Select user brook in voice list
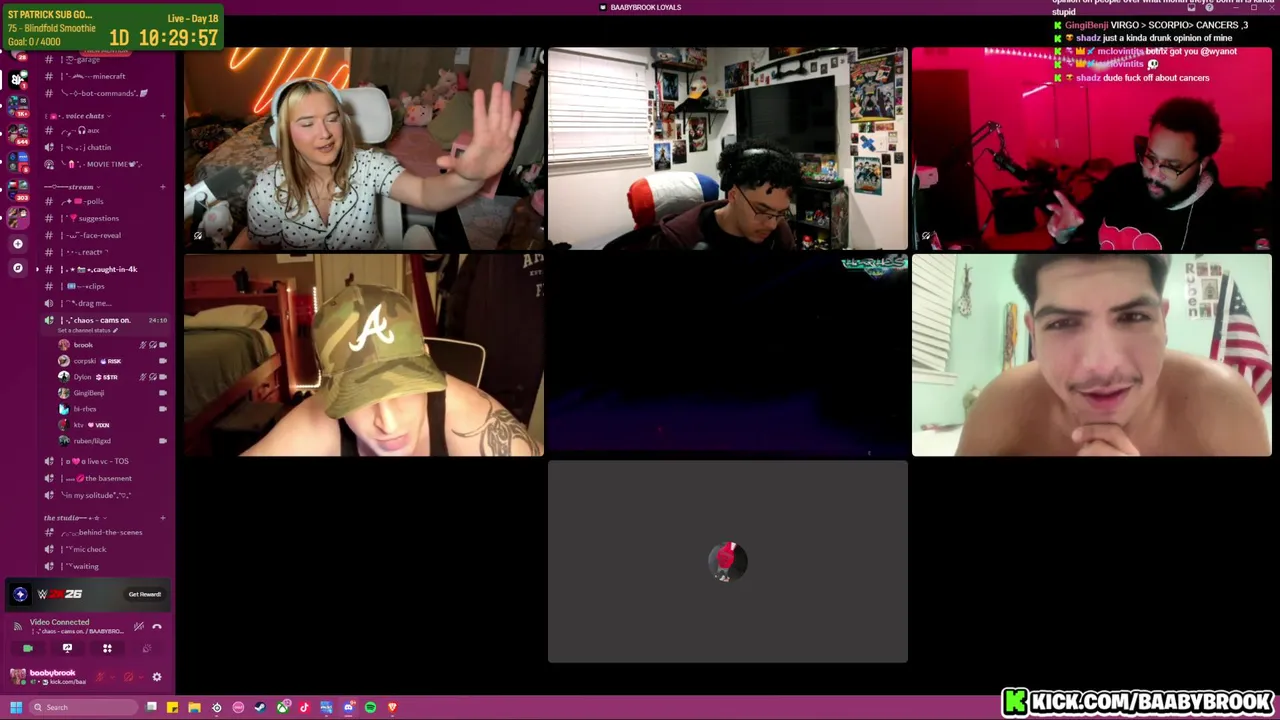The image size is (1280, 720). pos(113,345)
